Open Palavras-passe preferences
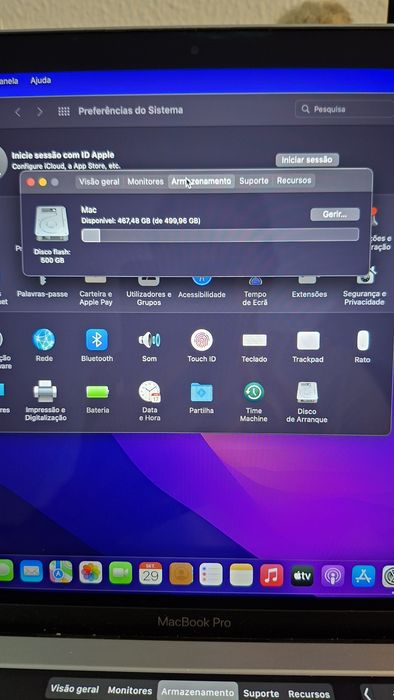Viewport: 394px width, 700px height. (x=42, y=294)
